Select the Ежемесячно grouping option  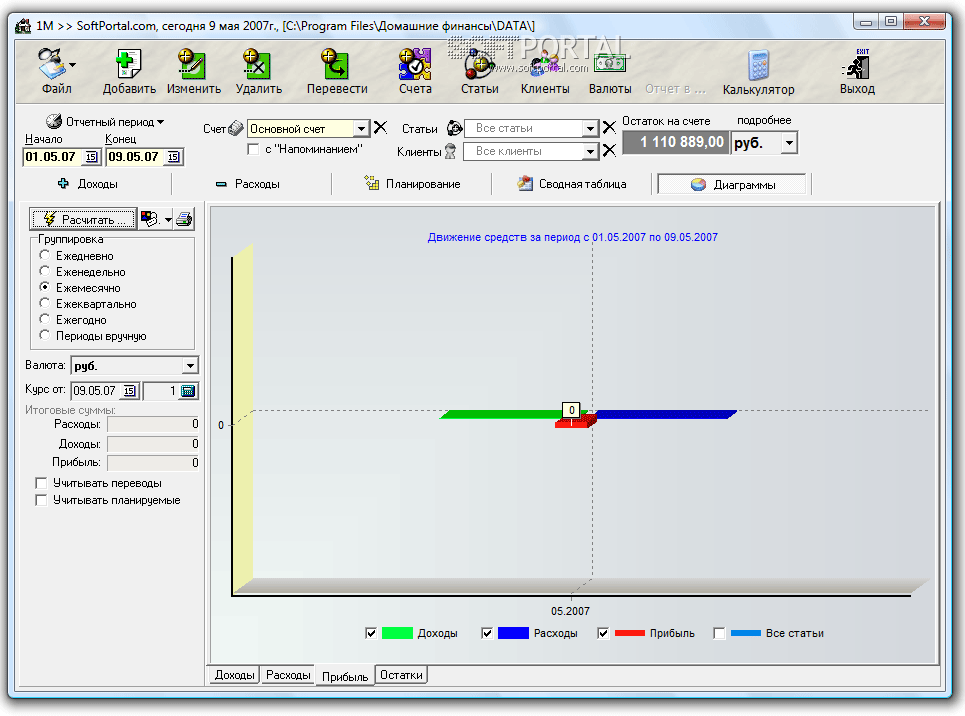tap(44, 287)
